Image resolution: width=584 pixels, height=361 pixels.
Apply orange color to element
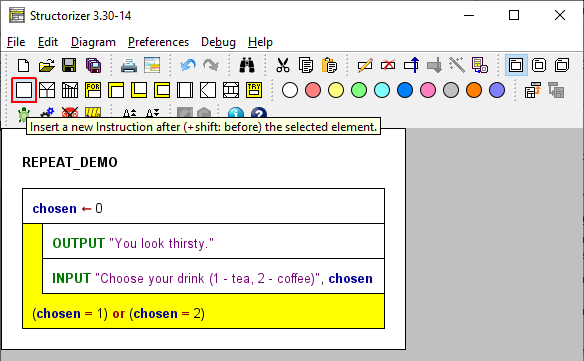tap(474, 90)
